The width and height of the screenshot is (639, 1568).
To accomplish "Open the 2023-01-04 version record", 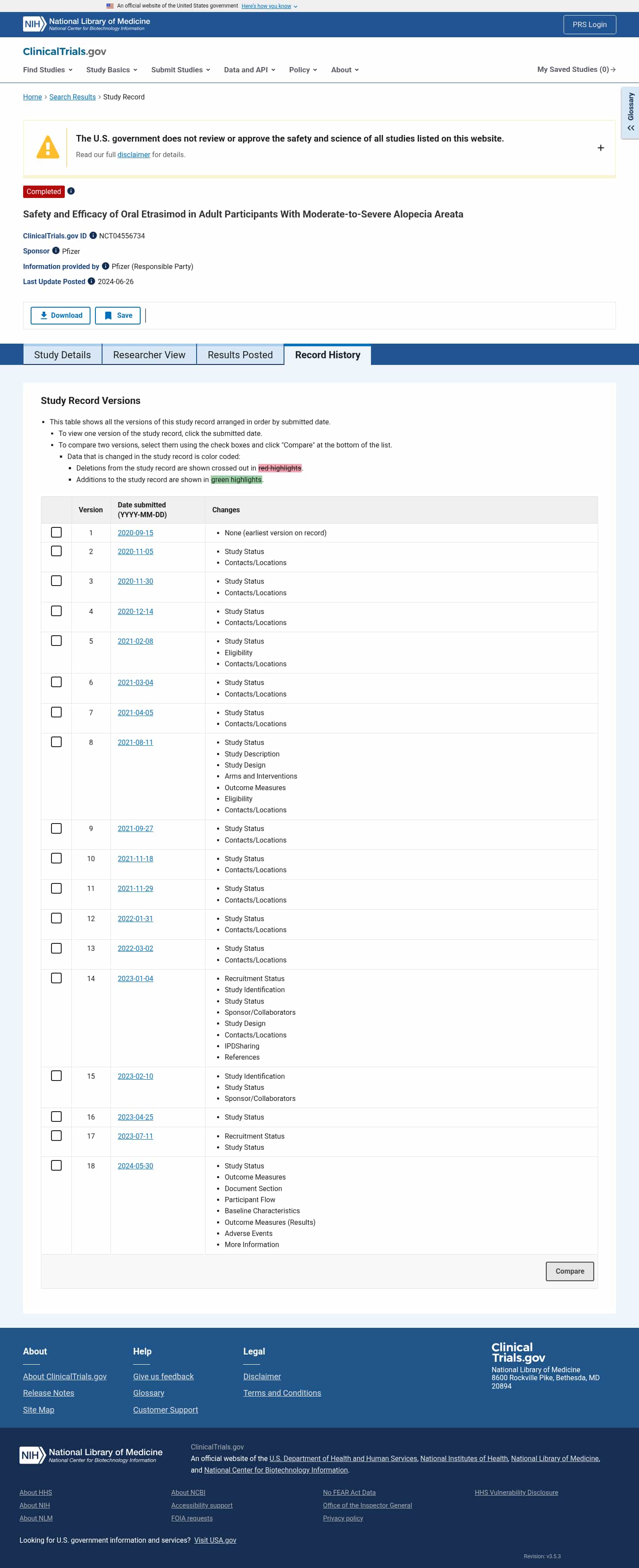I will (x=135, y=978).
